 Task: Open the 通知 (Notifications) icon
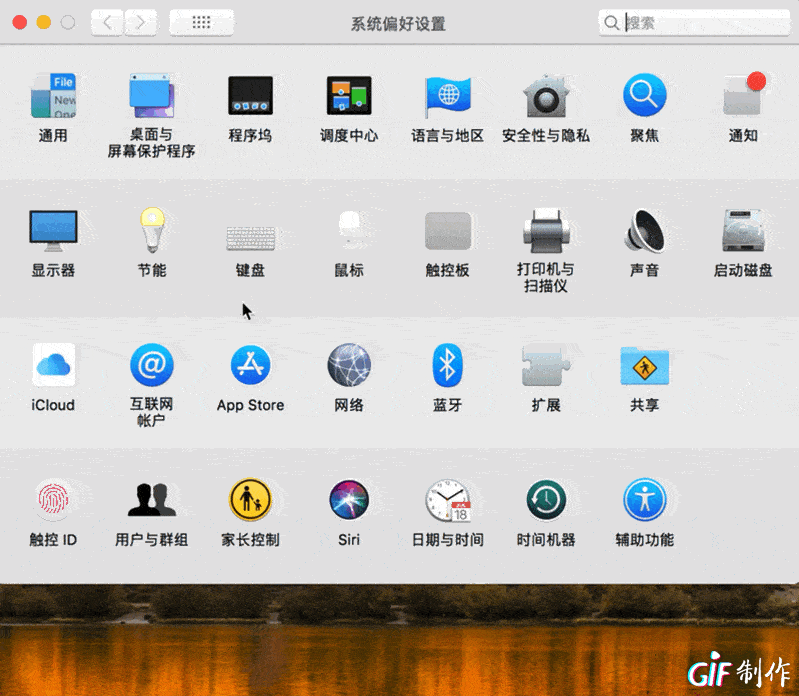743,95
